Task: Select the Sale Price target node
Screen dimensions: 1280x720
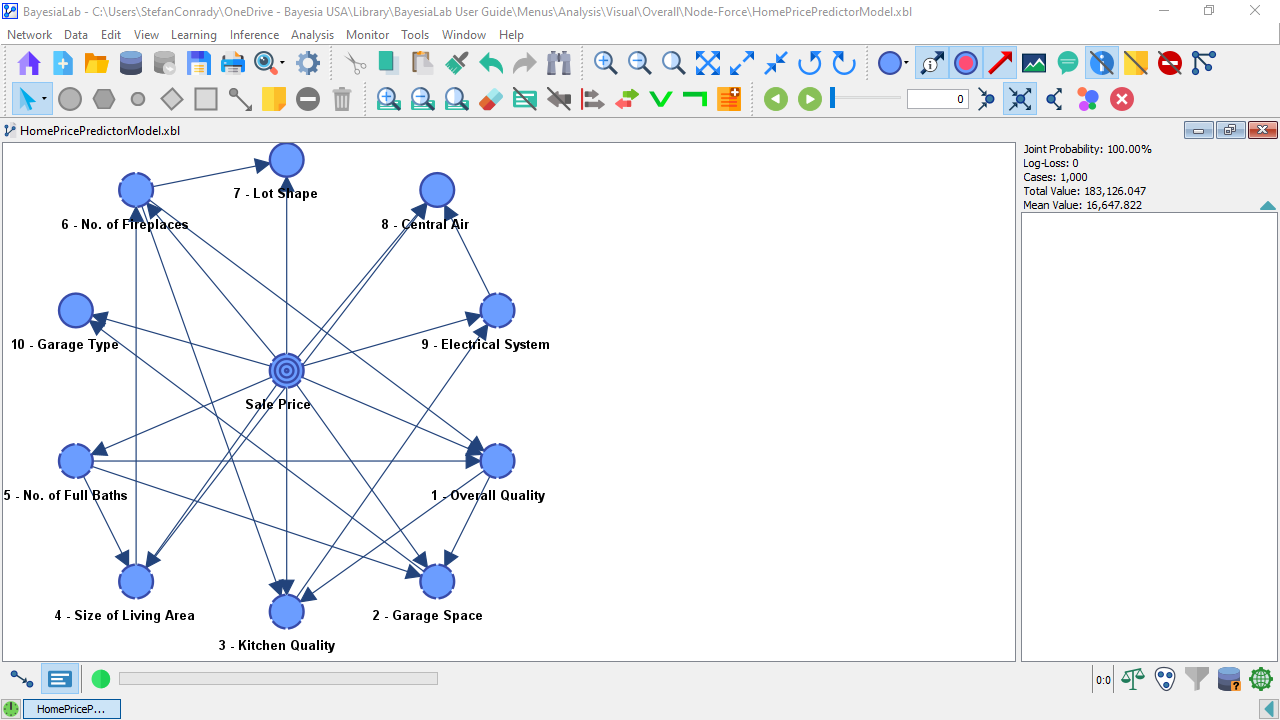Action: click(286, 371)
